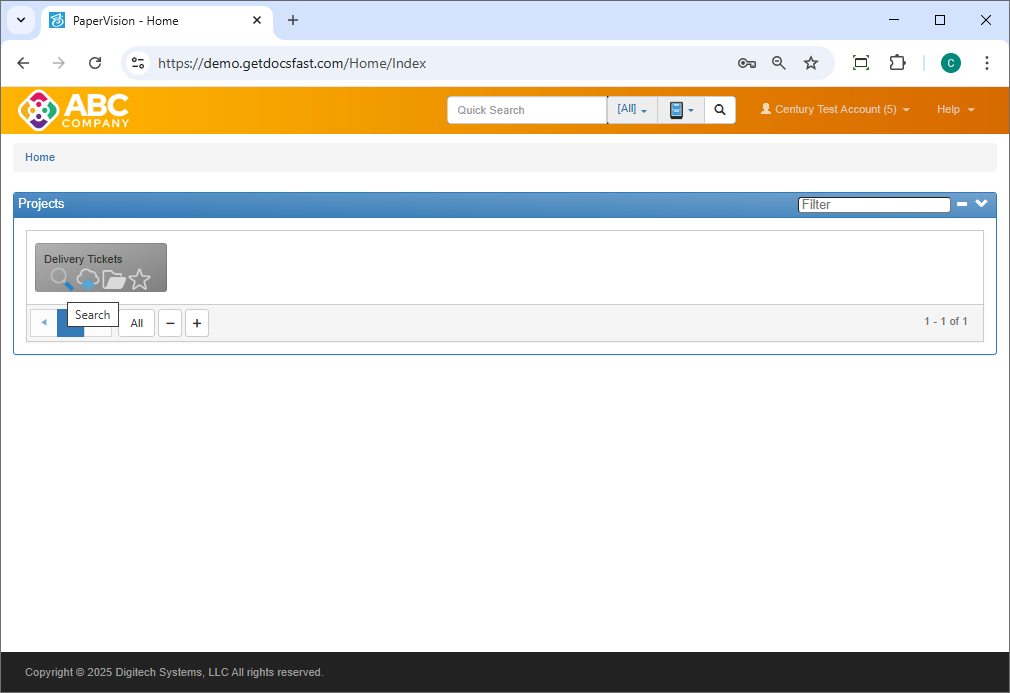
Task: Click the plus button in the pager
Action: pos(197,323)
